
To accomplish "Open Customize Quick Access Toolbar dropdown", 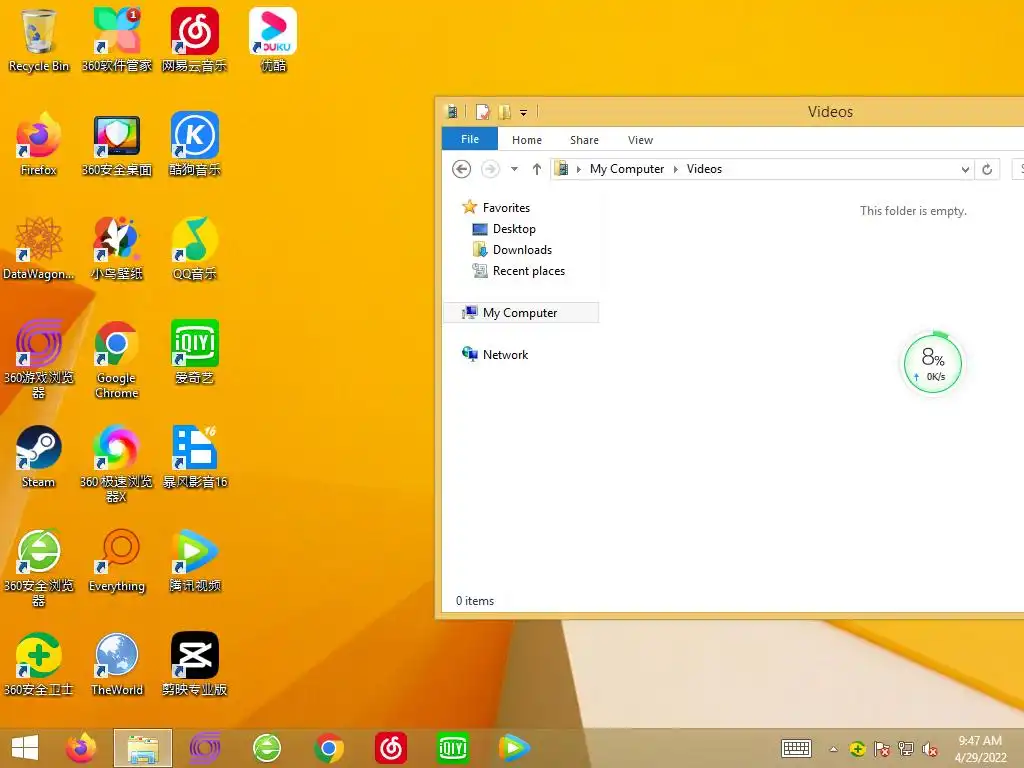I will click(523, 112).
